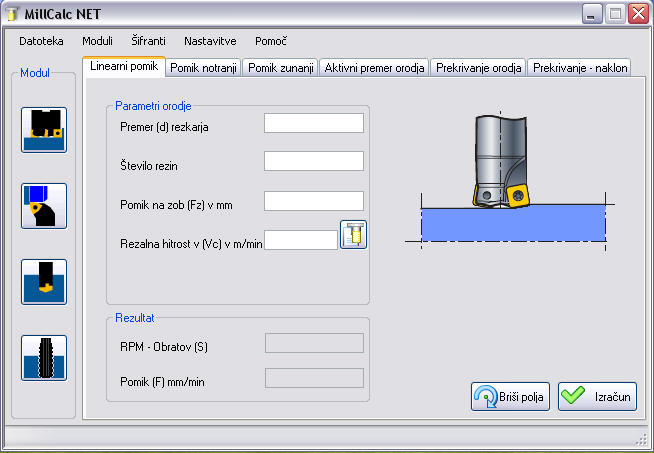Click the milling cutter illustration
This screenshot has height=453, width=654.
tap(509, 180)
